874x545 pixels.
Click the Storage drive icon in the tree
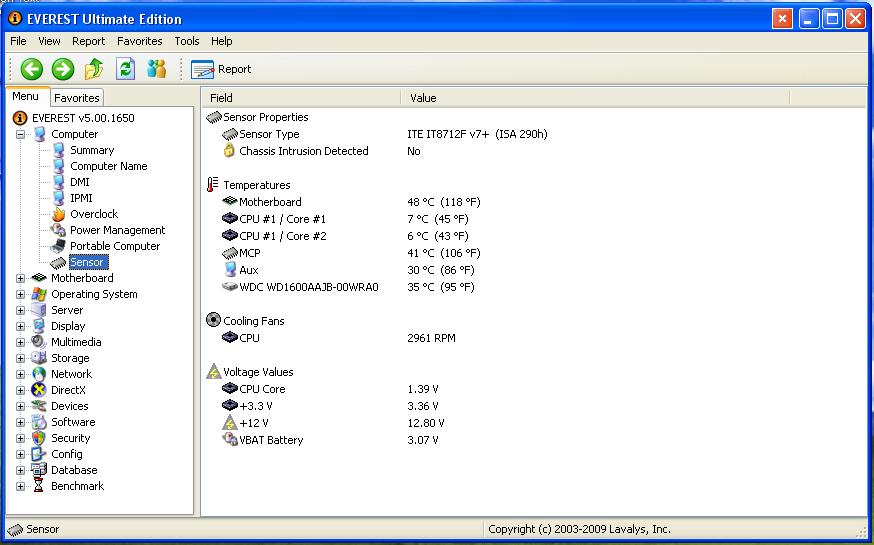39,358
